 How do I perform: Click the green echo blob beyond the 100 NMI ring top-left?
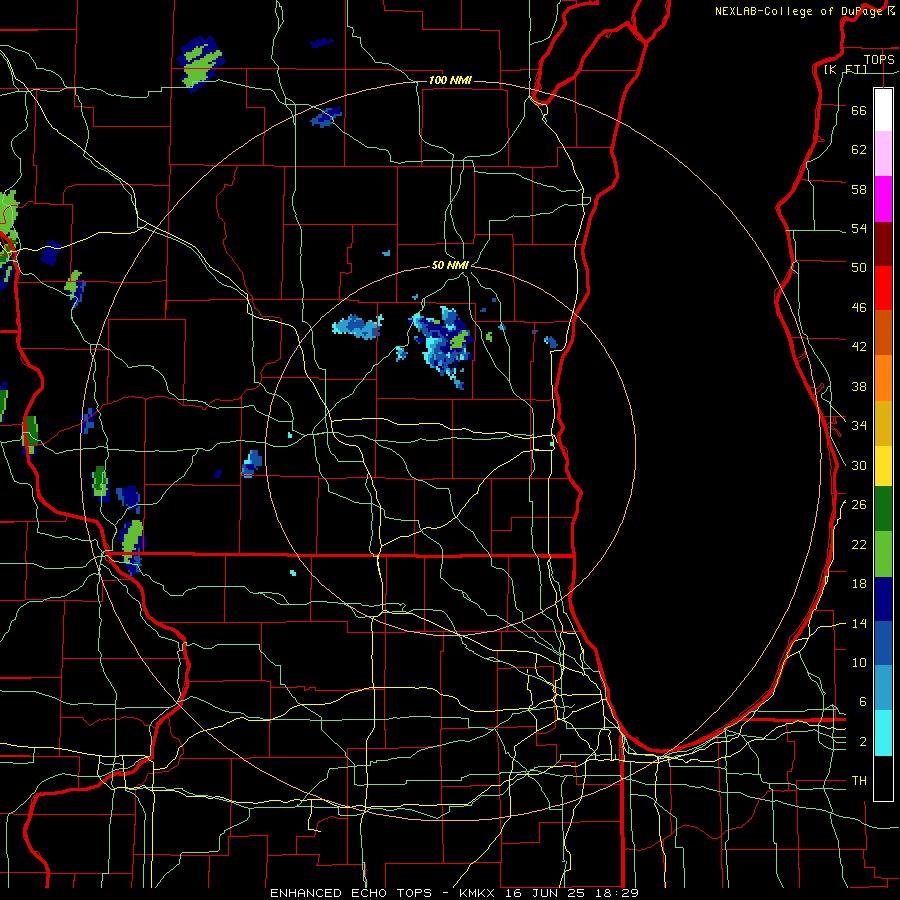pyautogui.click(x=199, y=63)
